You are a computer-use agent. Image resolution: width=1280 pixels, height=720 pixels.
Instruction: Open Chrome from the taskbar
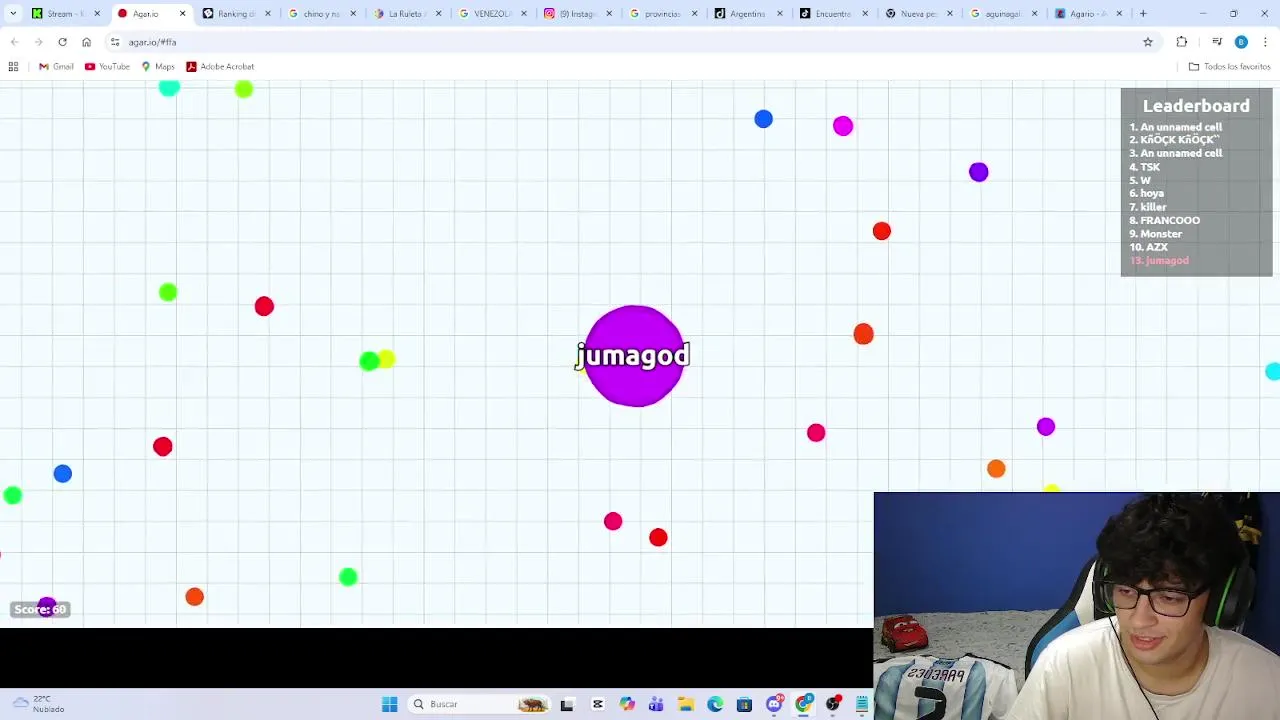[x=803, y=704]
